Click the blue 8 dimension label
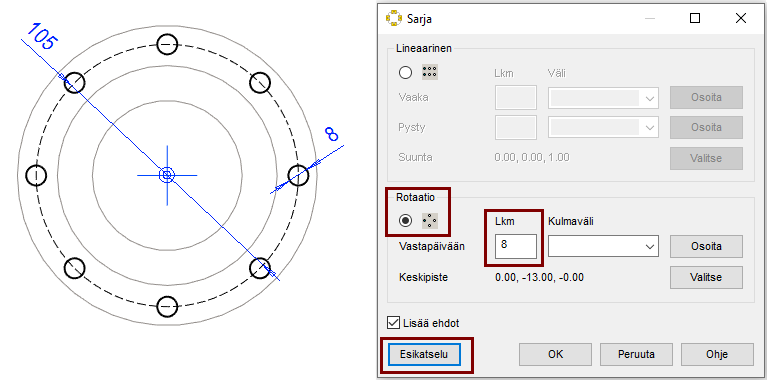The height and width of the screenshot is (382, 768). click(332, 134)
